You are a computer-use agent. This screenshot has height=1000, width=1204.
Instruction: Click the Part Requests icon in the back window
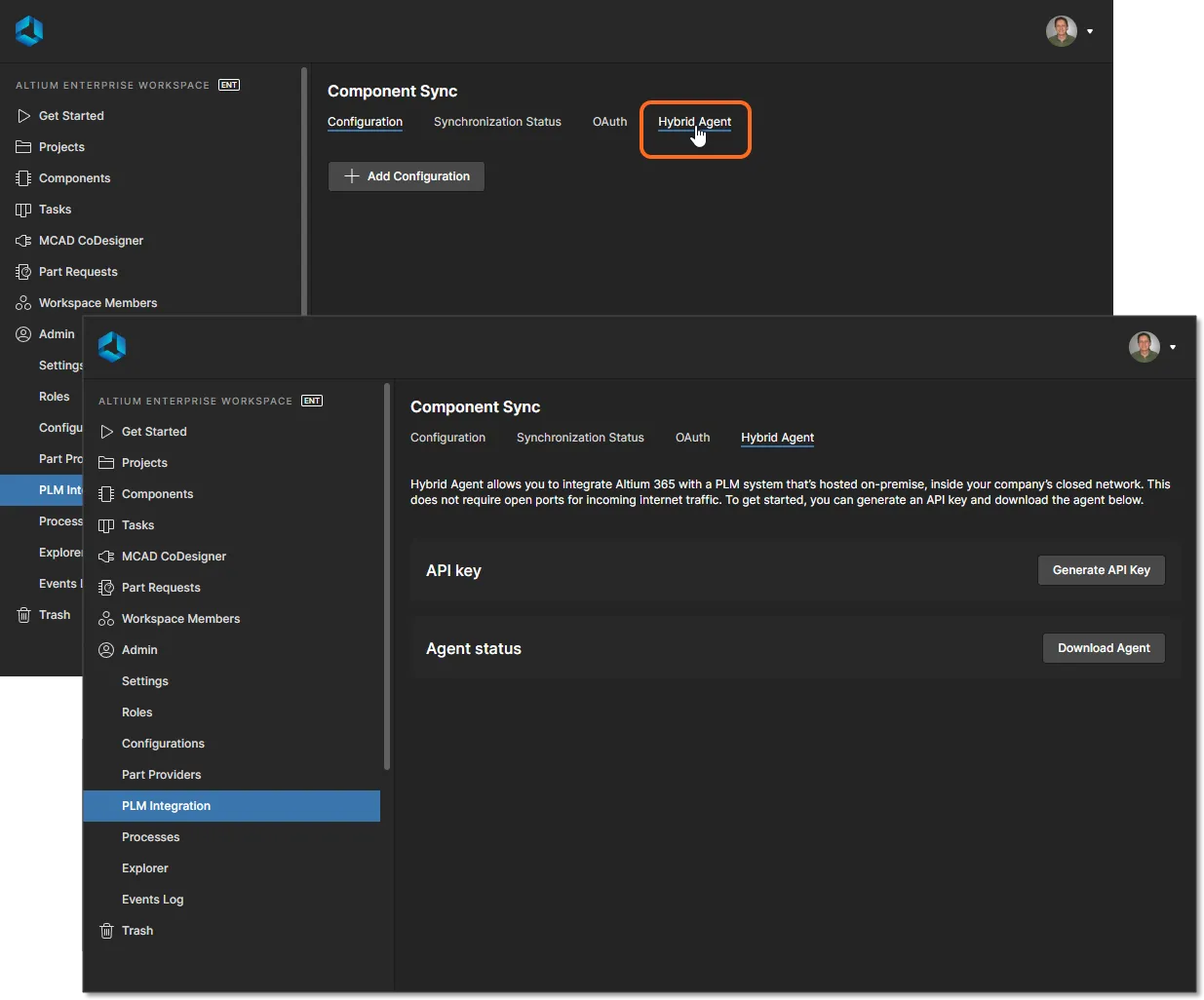coord(23,272)
